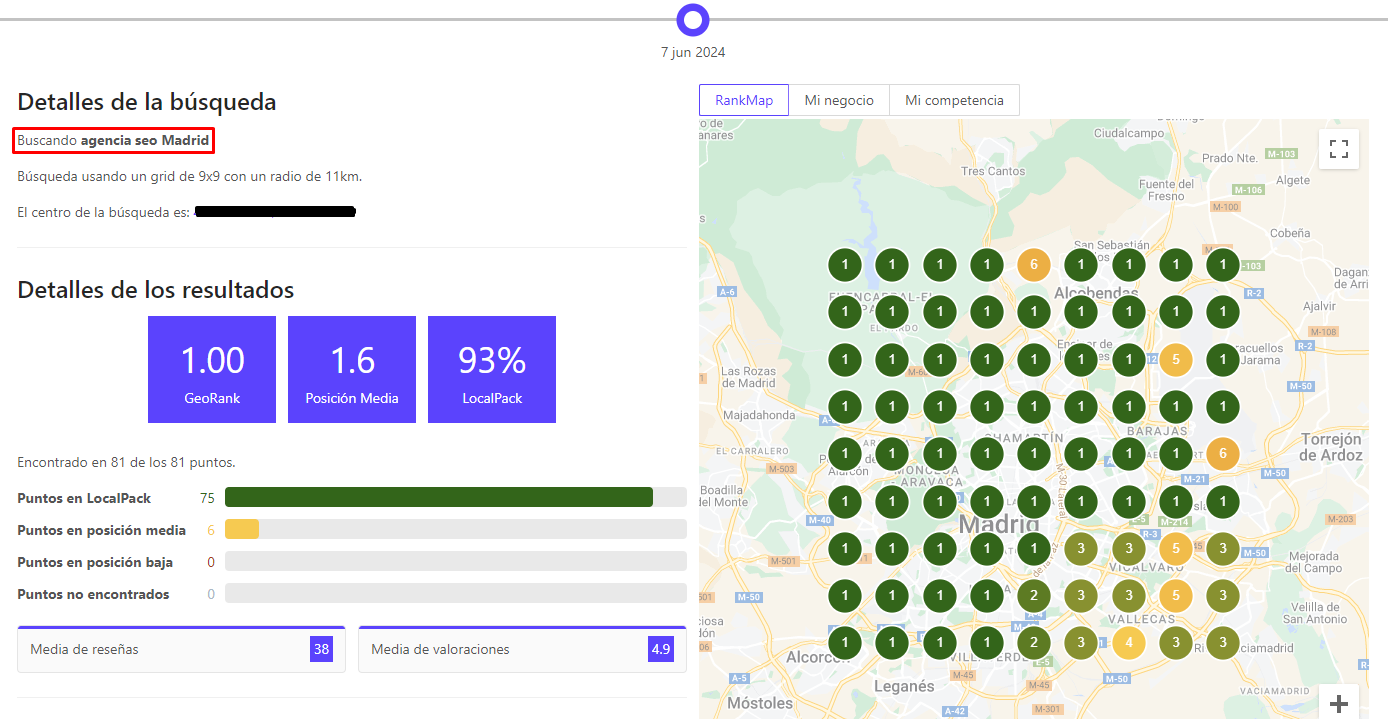
Task: Zoom in with the map plus button
Action: (1339, 703)
